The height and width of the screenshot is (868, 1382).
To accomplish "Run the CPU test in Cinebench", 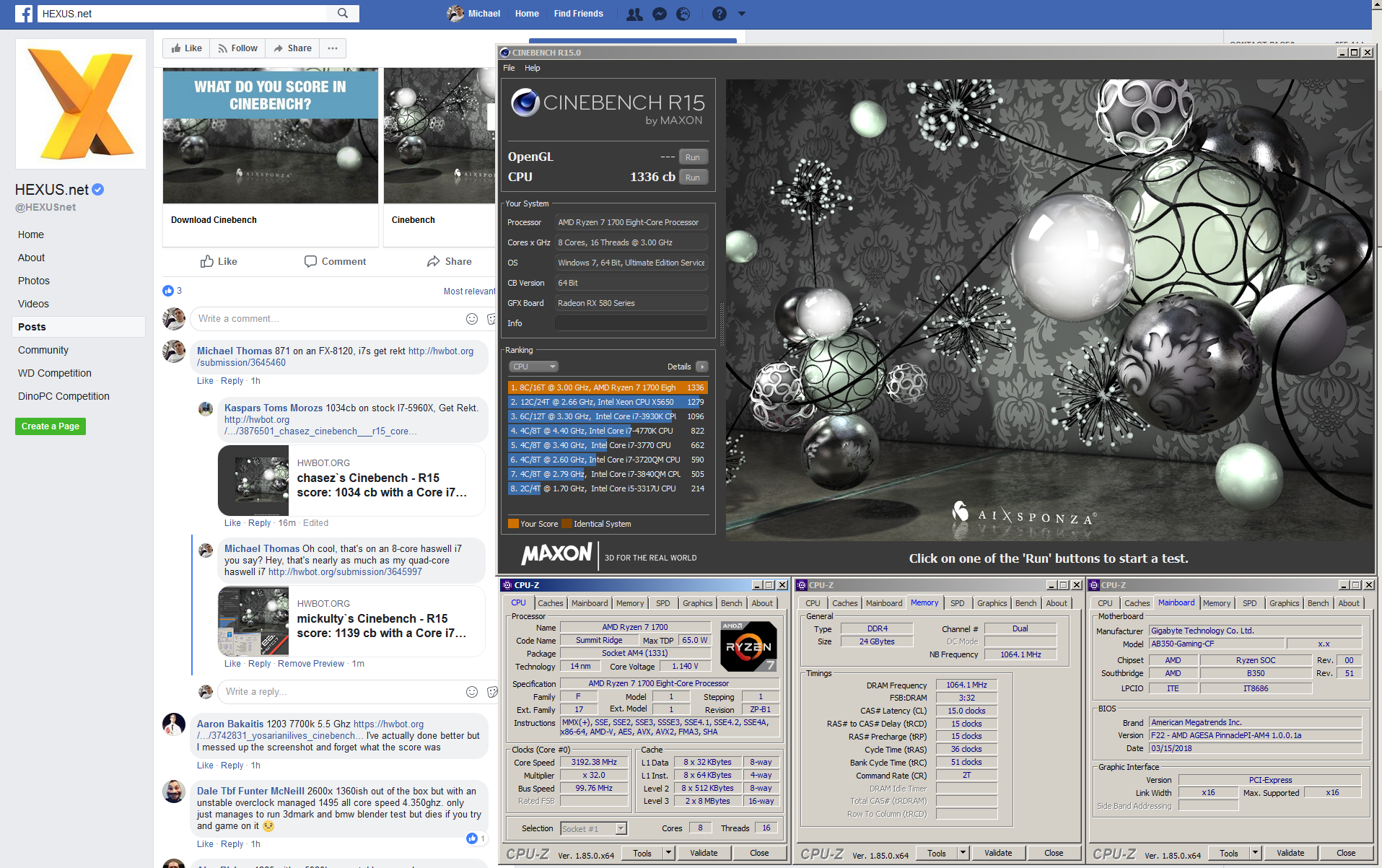I will point(693,177).
